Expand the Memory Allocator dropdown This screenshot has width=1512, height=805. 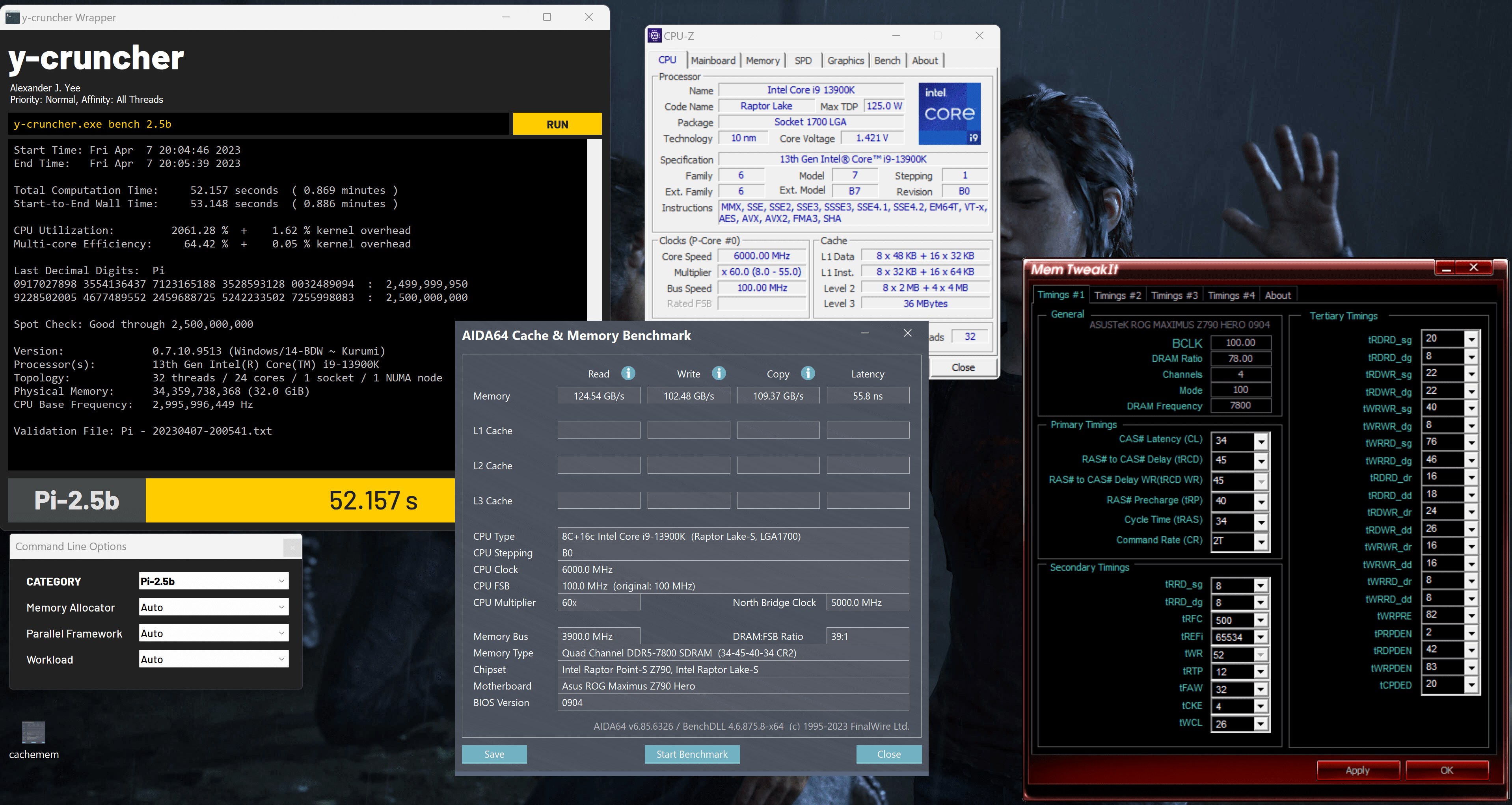pos(214,607)
